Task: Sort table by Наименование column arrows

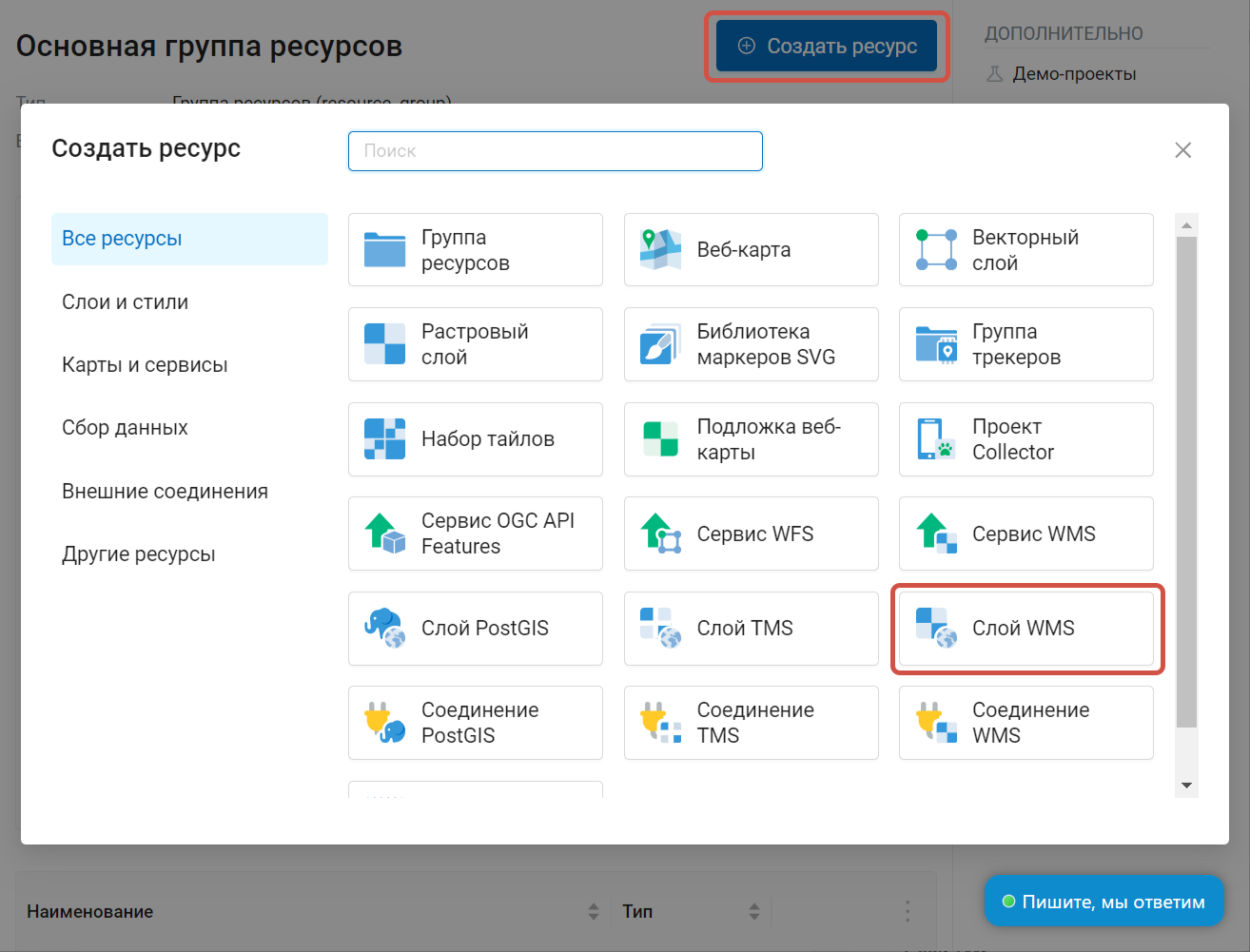Action: pyautogui.click(x=594, y=911)
